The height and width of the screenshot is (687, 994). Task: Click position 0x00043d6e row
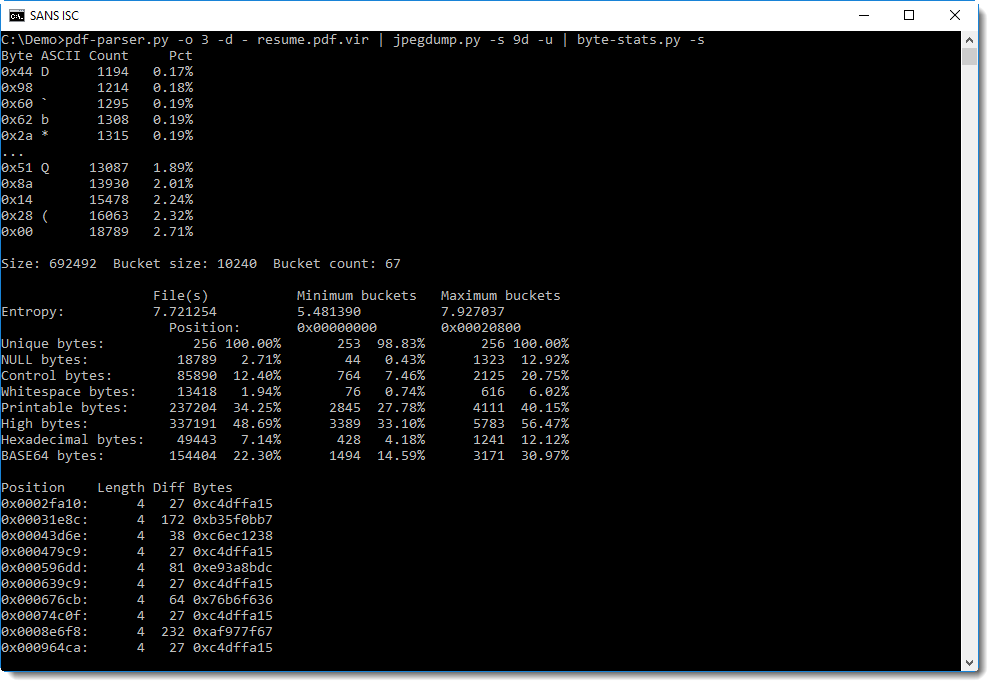coord(137,536)
